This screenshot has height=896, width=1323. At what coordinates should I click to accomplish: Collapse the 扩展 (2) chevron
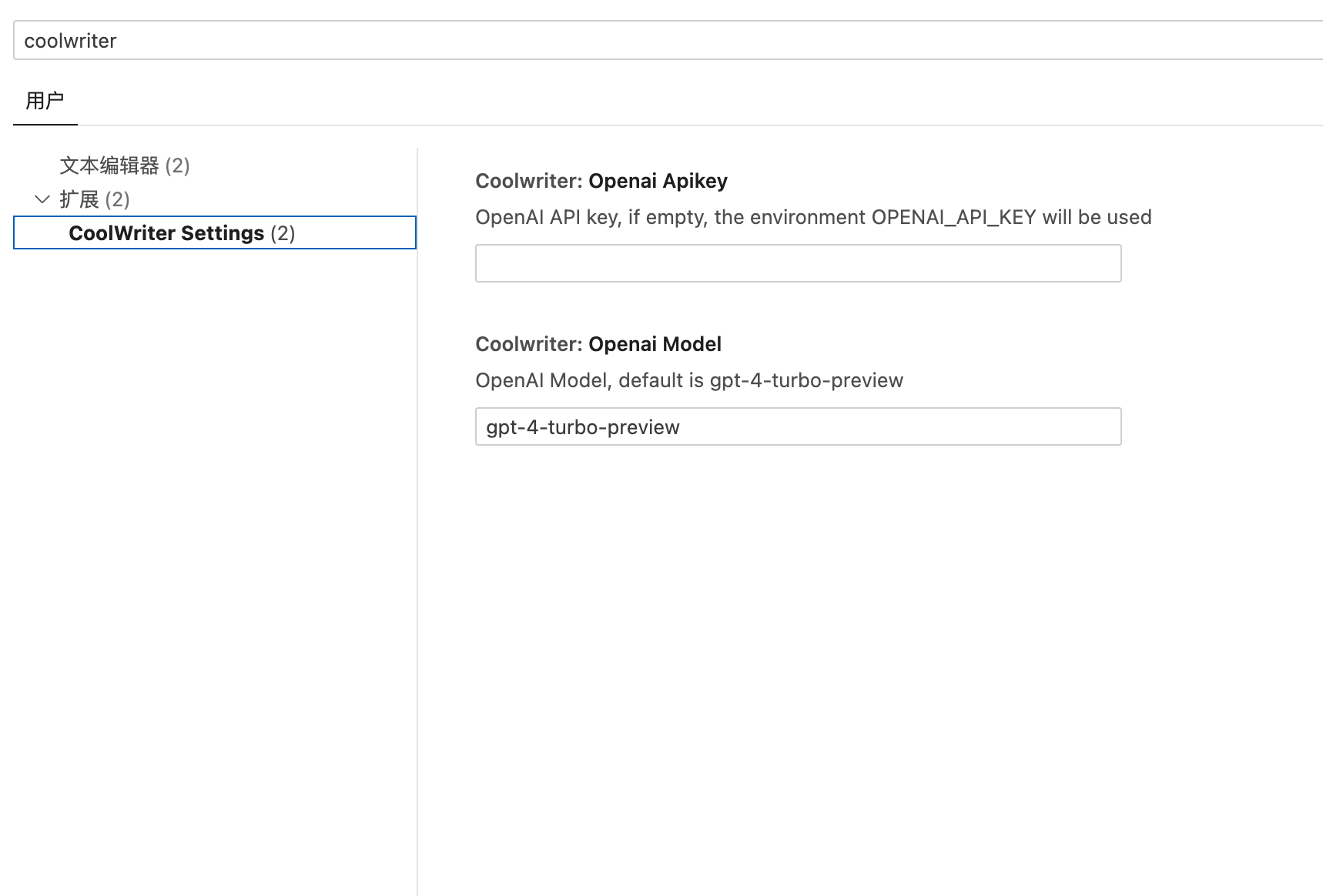click(x=42, y=199)
